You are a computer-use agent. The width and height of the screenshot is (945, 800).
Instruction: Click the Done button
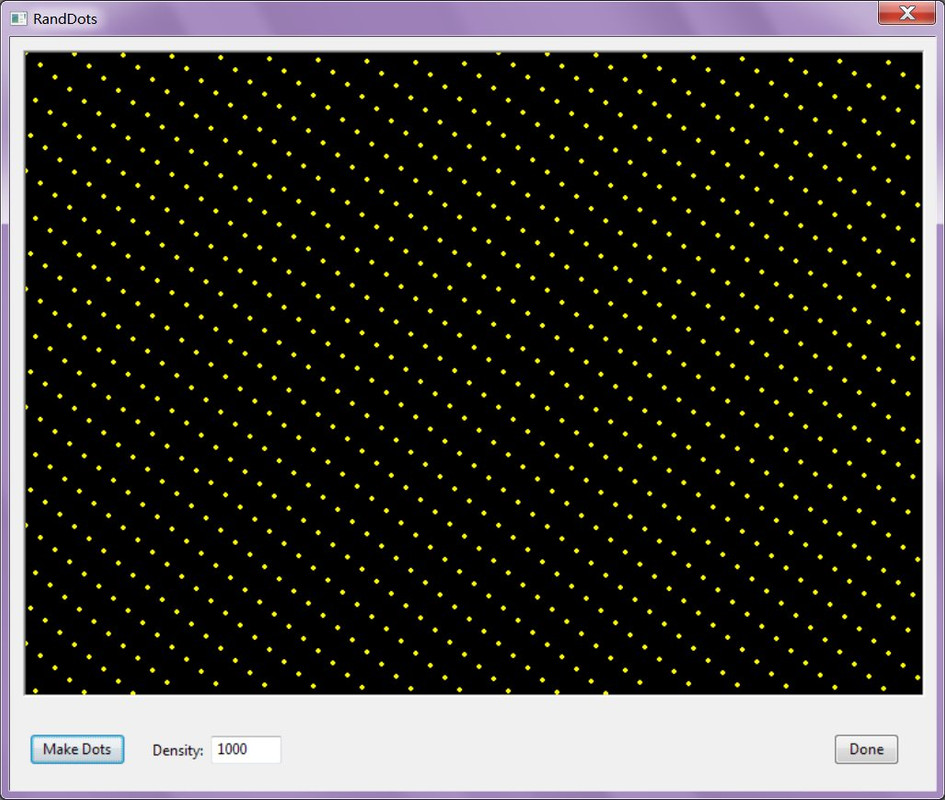[x=866, y=749]
